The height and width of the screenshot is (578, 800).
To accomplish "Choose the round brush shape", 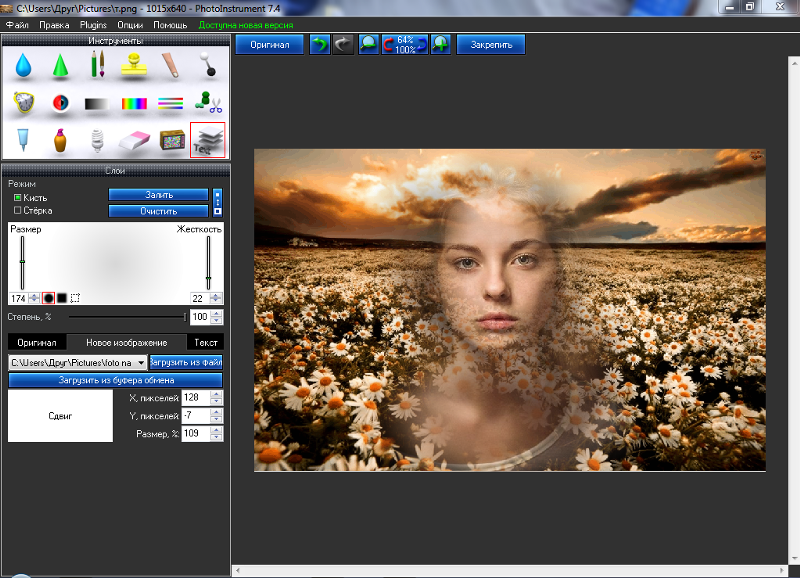I will 48,298.
